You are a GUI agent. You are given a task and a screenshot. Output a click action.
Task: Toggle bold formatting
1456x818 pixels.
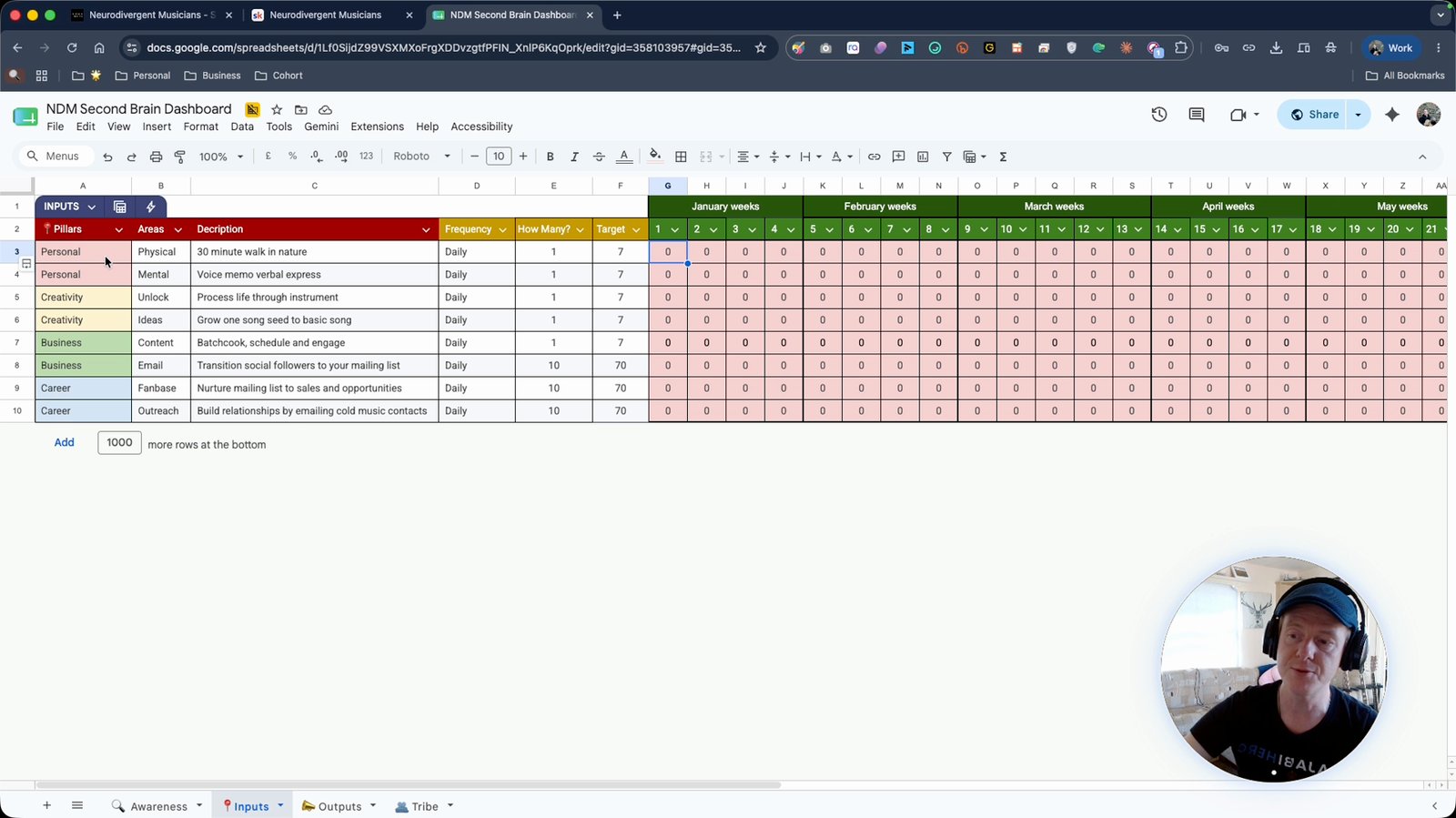tap(550, 157)
